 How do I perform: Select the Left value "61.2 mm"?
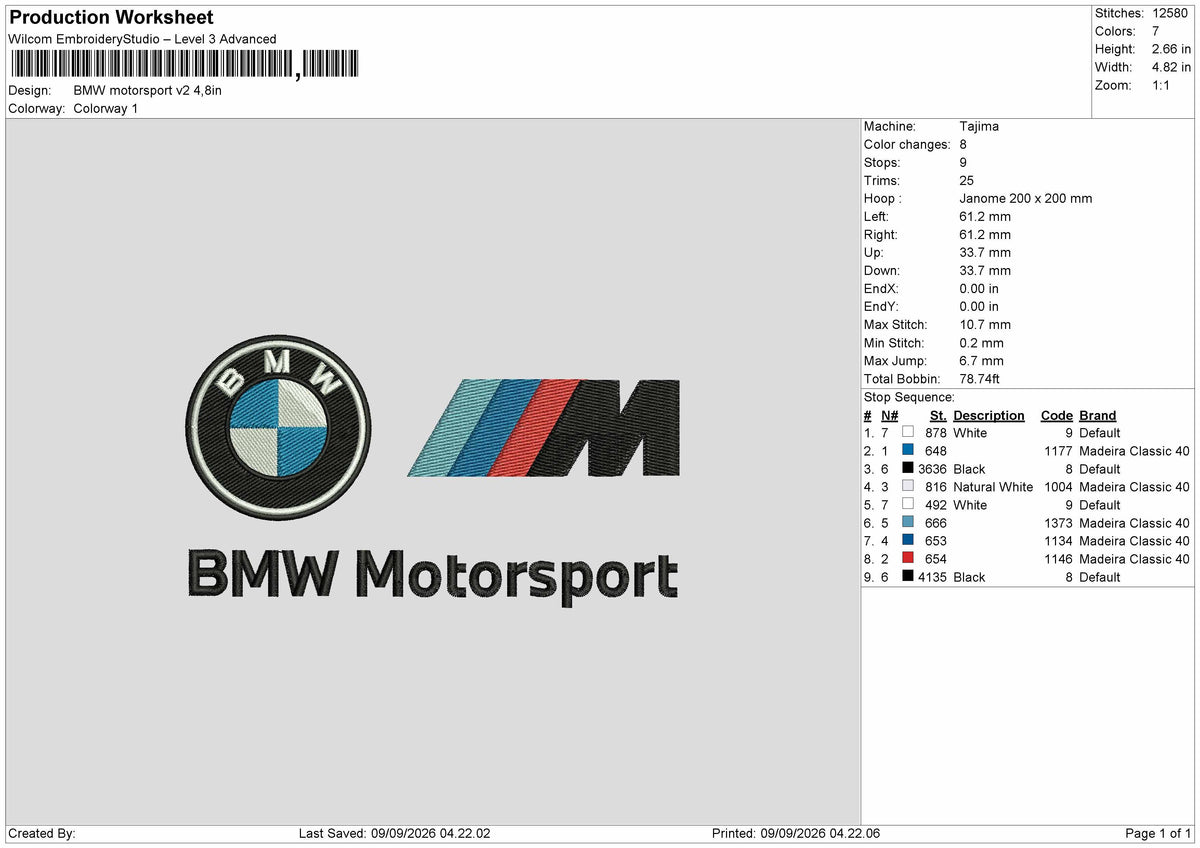click(x=985, y=217)
